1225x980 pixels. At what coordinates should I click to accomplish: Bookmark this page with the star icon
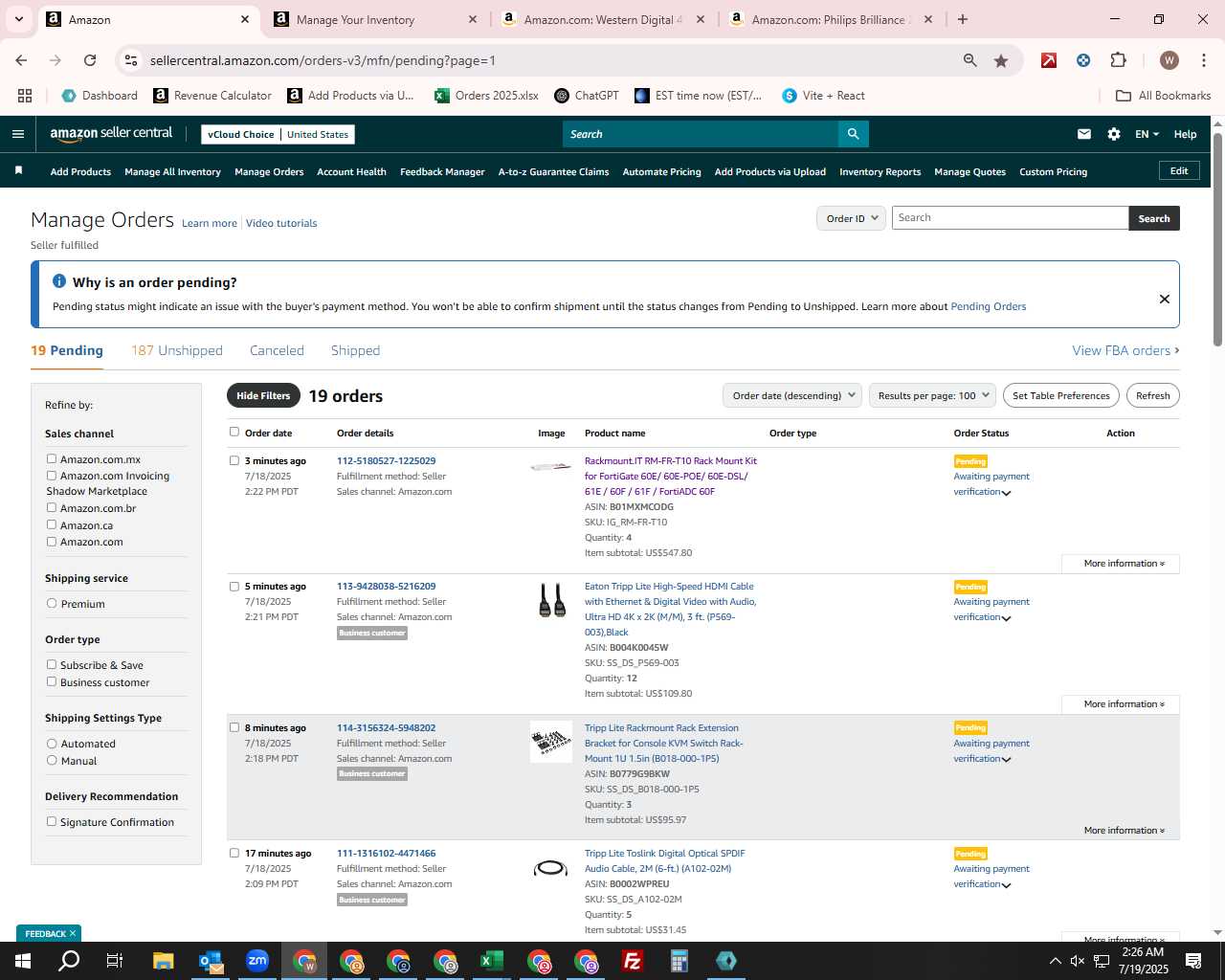click(x=1001, y=60)
